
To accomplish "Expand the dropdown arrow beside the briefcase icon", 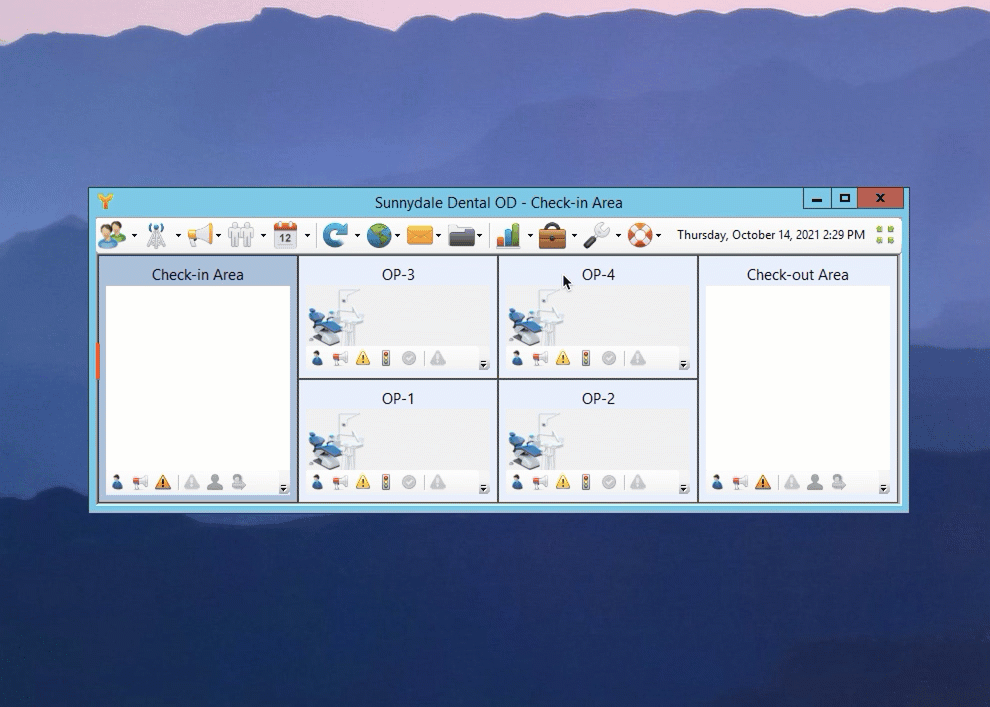I will (574, 235).
